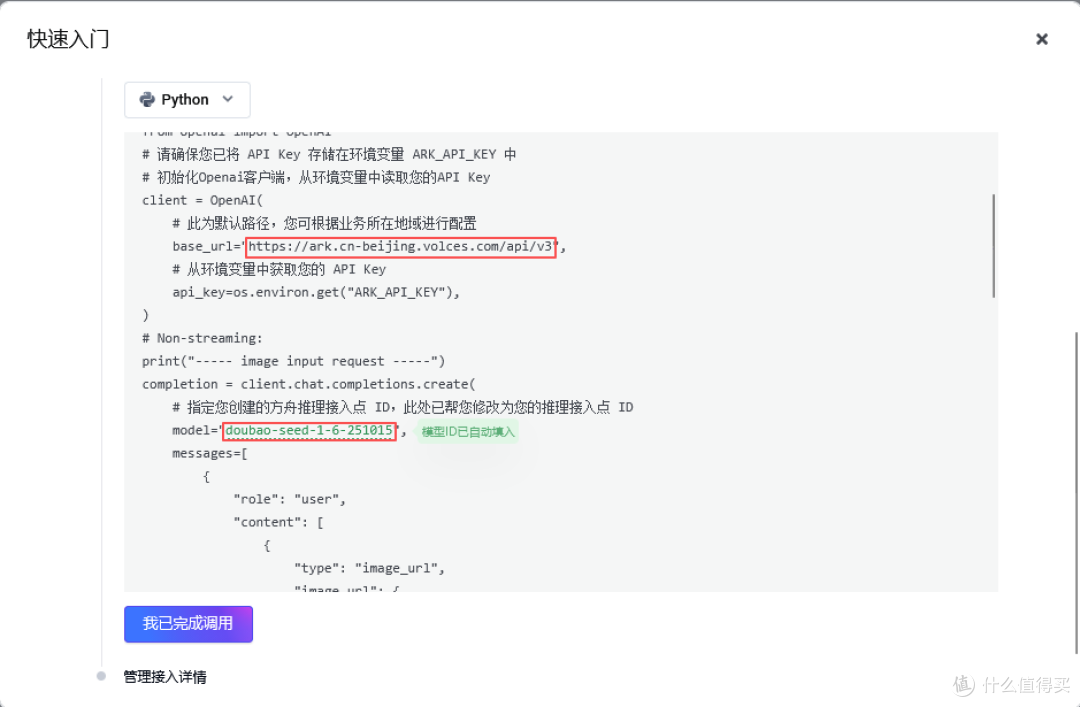The image size is (1080, 707).
Task: Click the "content": [ line
Action: [278, 522]
